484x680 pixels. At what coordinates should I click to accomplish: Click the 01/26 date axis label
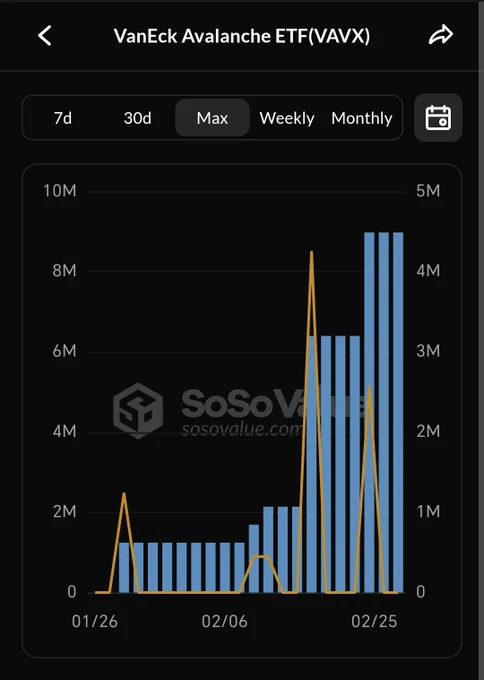point(95,621)
